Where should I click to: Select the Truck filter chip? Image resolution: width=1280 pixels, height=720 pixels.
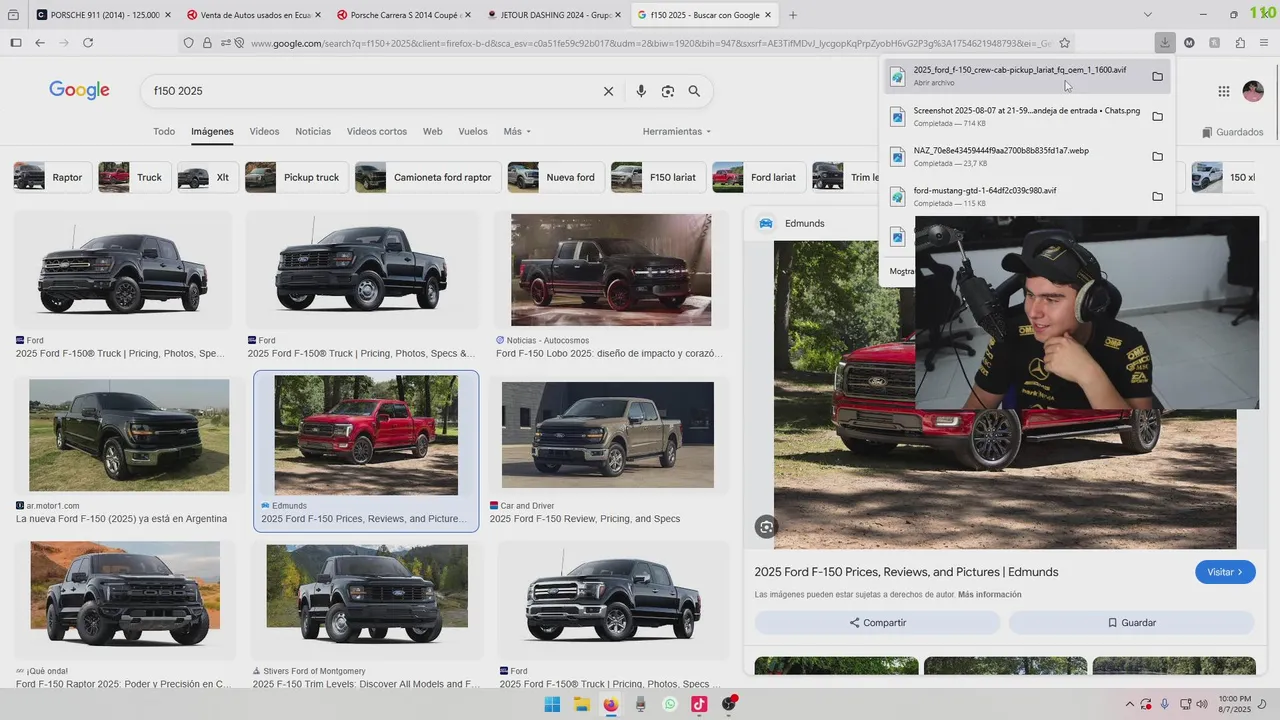pyautogui.click(x=134, y=177)
